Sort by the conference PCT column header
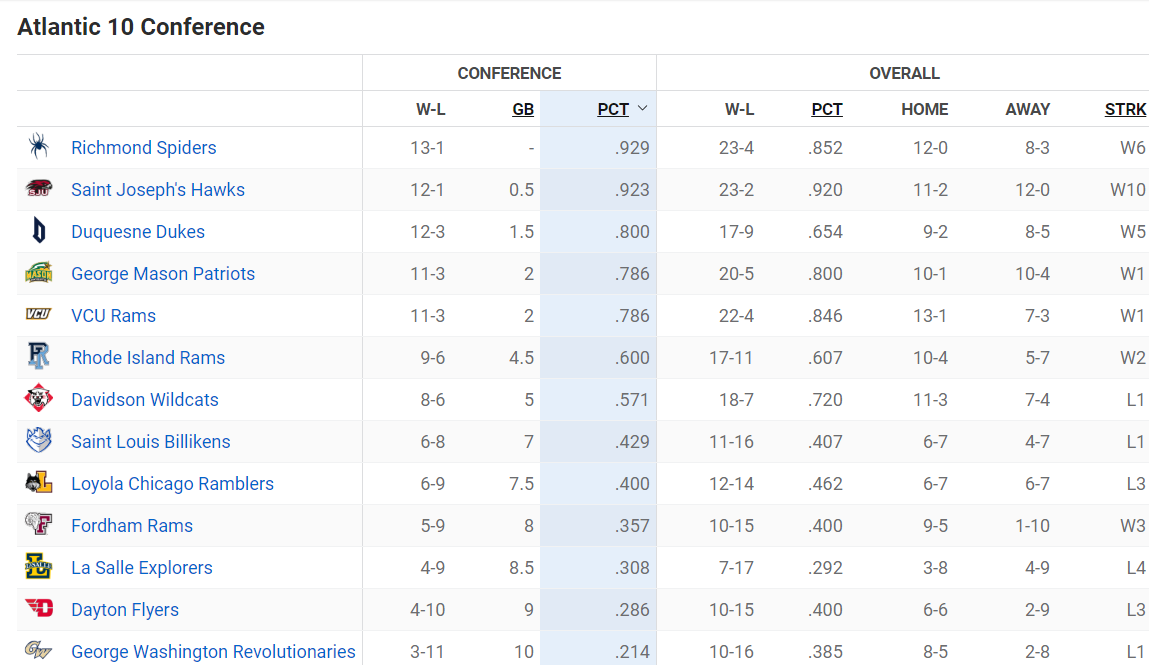 613,109
